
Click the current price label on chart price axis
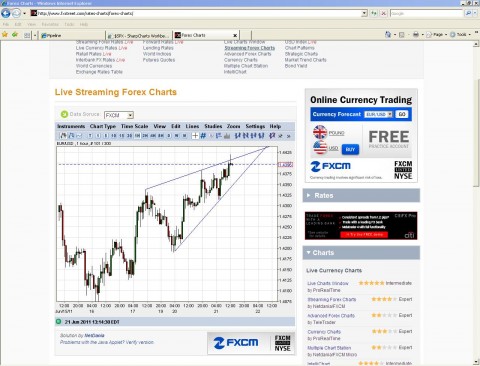click(286, 164)
